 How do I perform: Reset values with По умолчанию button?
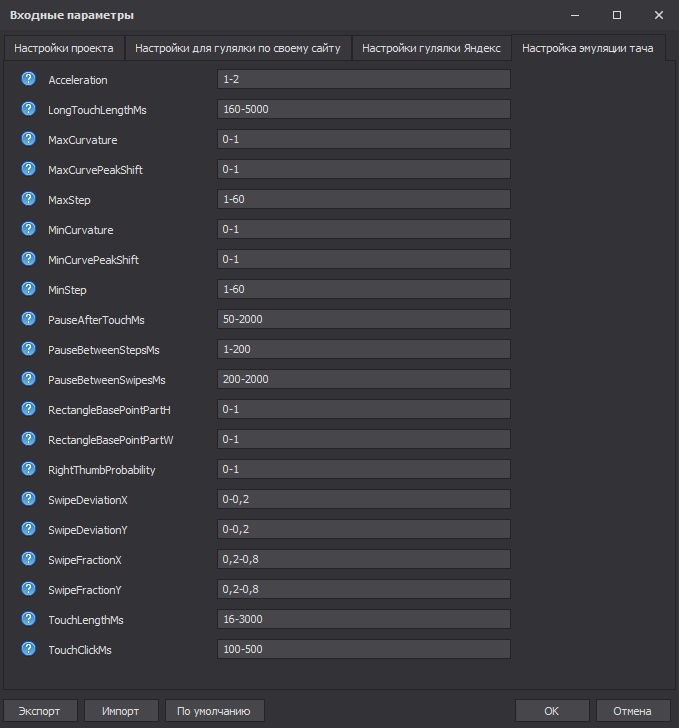click(214, 711)
